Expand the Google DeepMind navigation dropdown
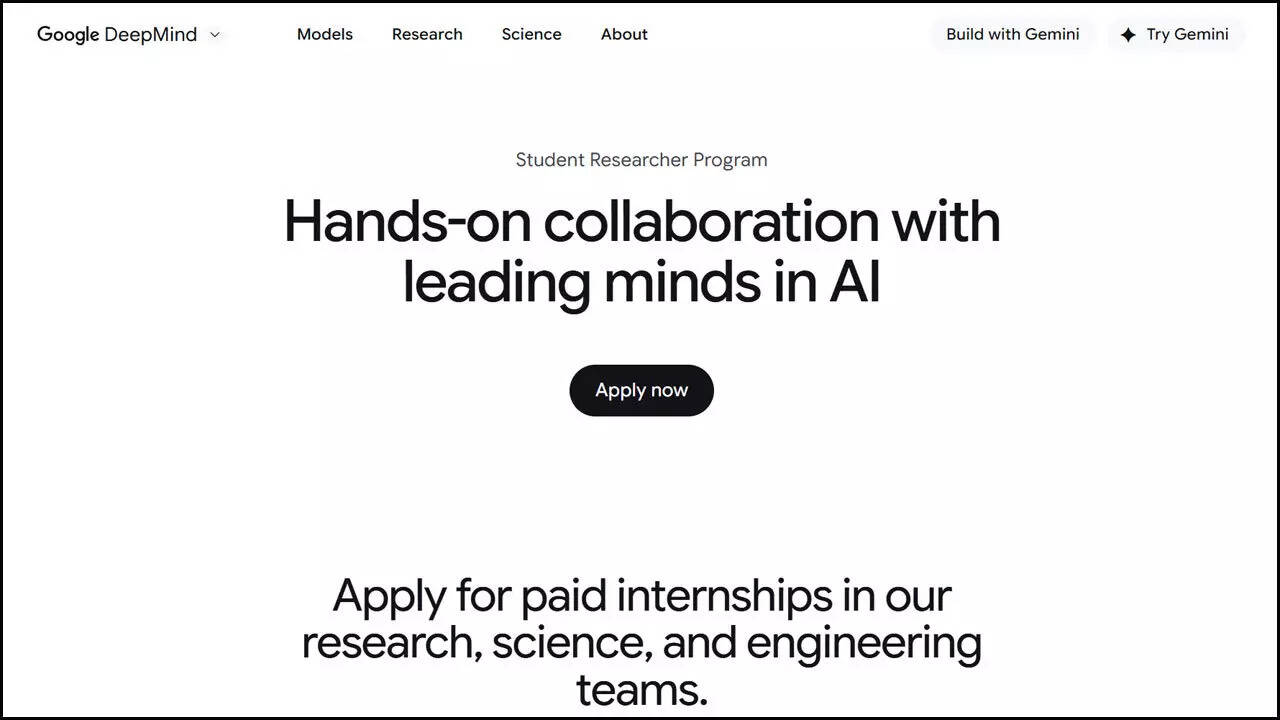Image resolution: width=1280 pixels, height=720 pixels. (214, 35)
